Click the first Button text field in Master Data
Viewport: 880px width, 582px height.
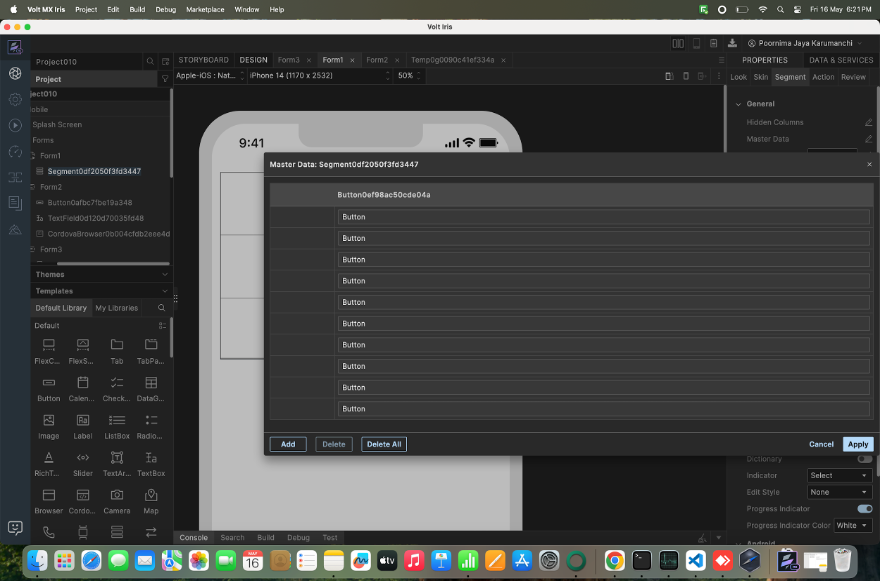603,217
